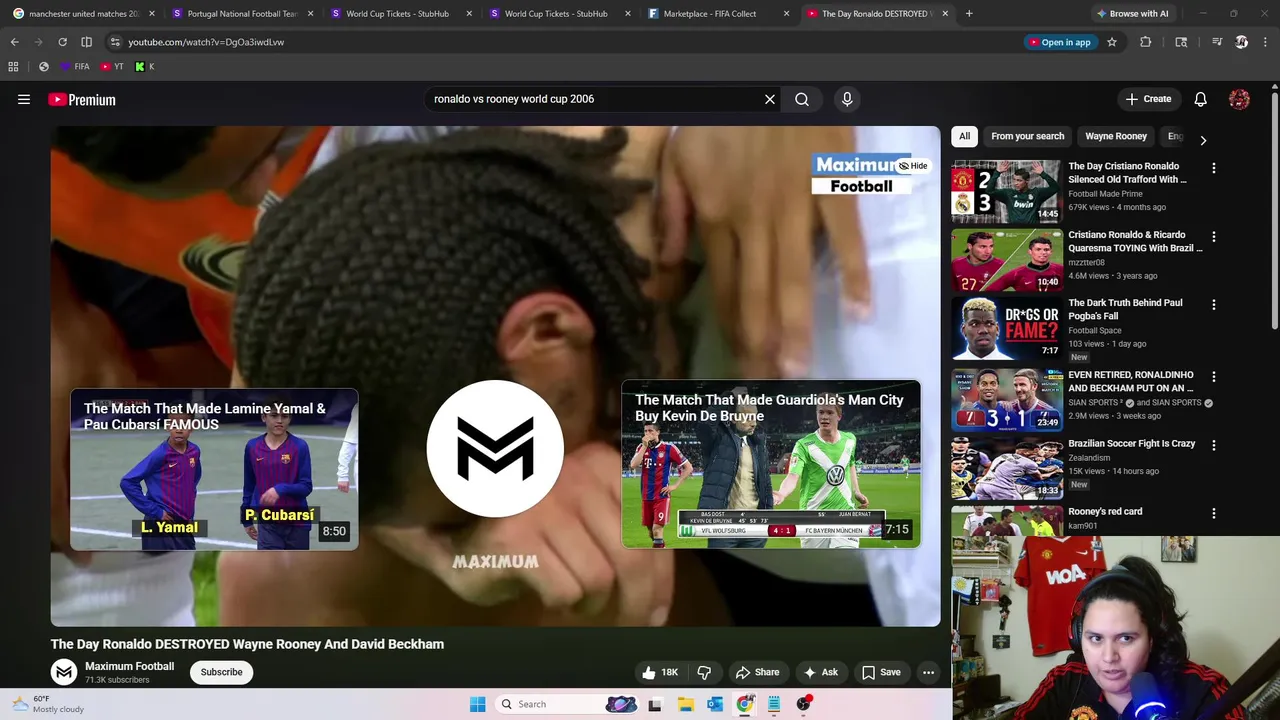Open the weather widget showing 60°F
1280x720 pixels.
pyautogui.click(x=48, y=704)
